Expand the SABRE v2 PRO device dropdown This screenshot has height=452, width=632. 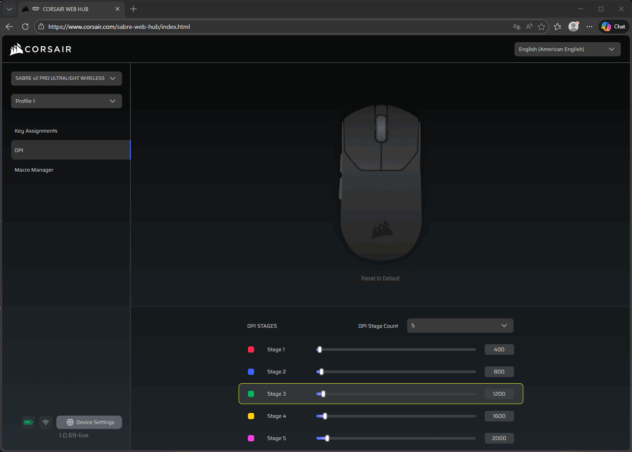tap(66, 78)
